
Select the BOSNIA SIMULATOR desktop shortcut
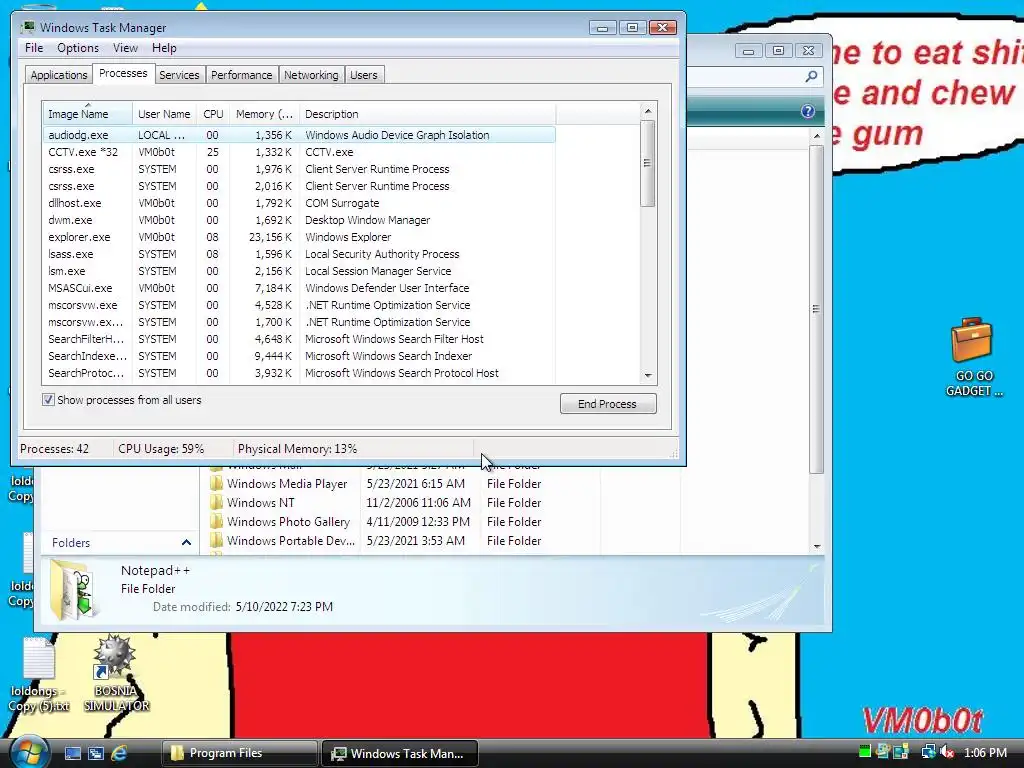(116, 674)
